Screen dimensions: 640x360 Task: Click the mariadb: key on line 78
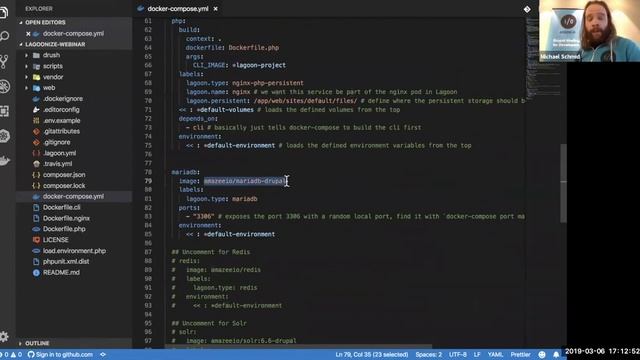pyautogui.click(x=186, y=172)
